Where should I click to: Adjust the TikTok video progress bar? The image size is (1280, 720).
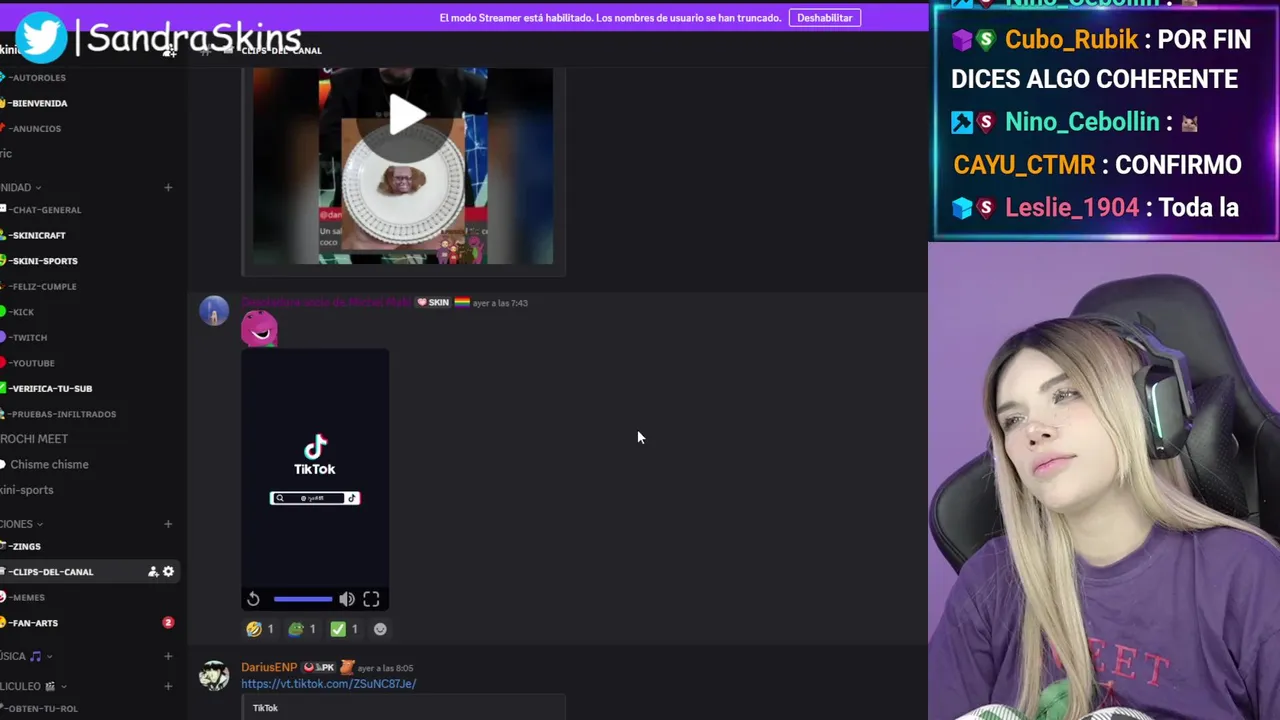click(x=302, y=599)
